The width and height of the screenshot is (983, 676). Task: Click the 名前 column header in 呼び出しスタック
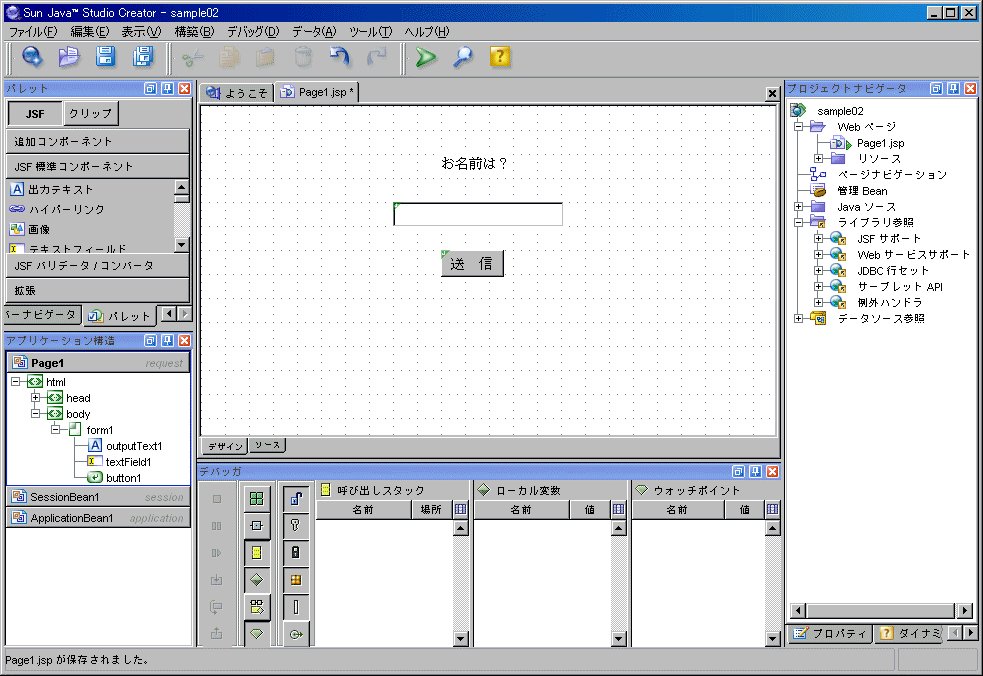[x=363, y=509]
